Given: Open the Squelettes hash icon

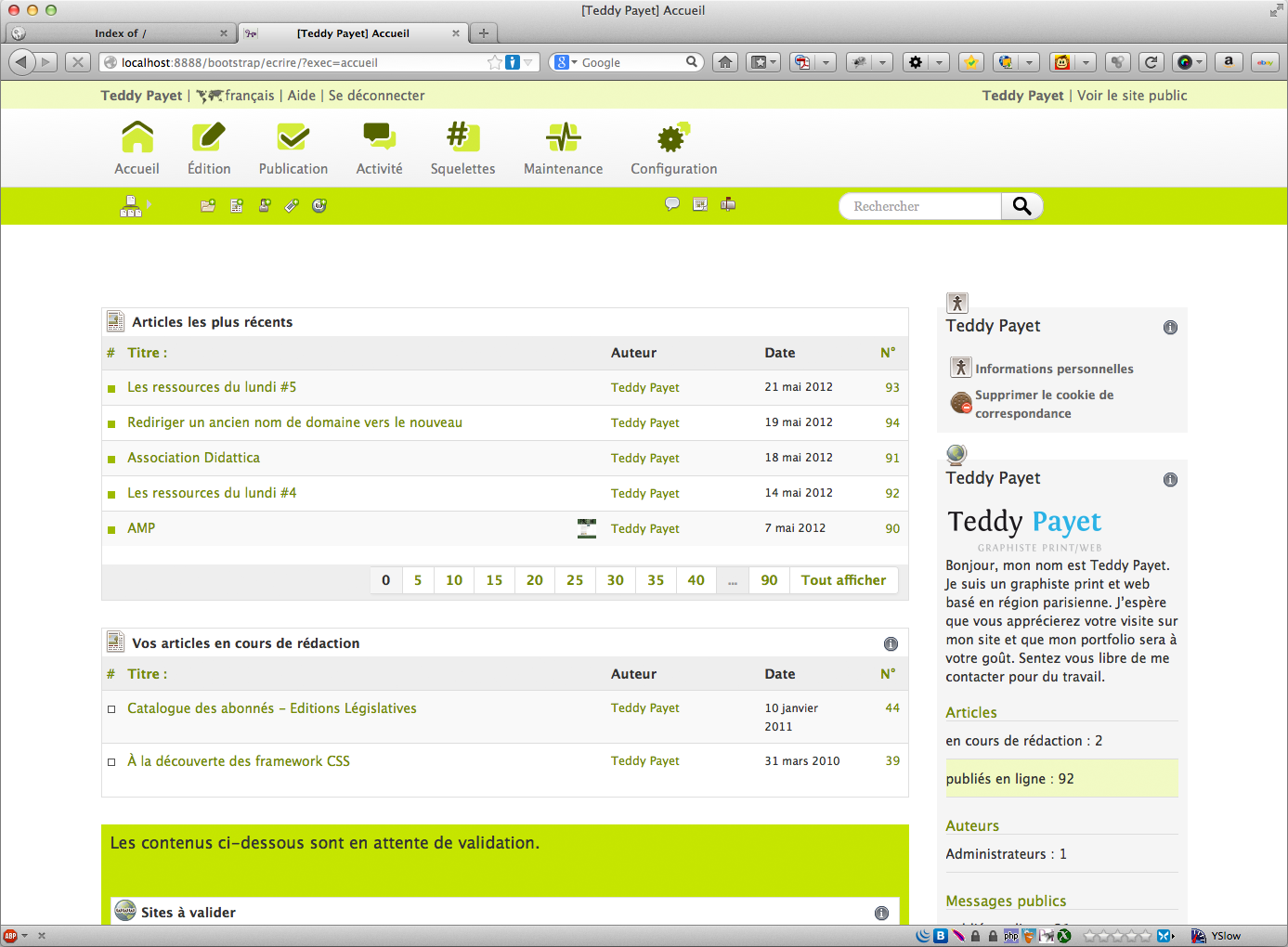Looking at the screenshot, I should click(462, 137).
